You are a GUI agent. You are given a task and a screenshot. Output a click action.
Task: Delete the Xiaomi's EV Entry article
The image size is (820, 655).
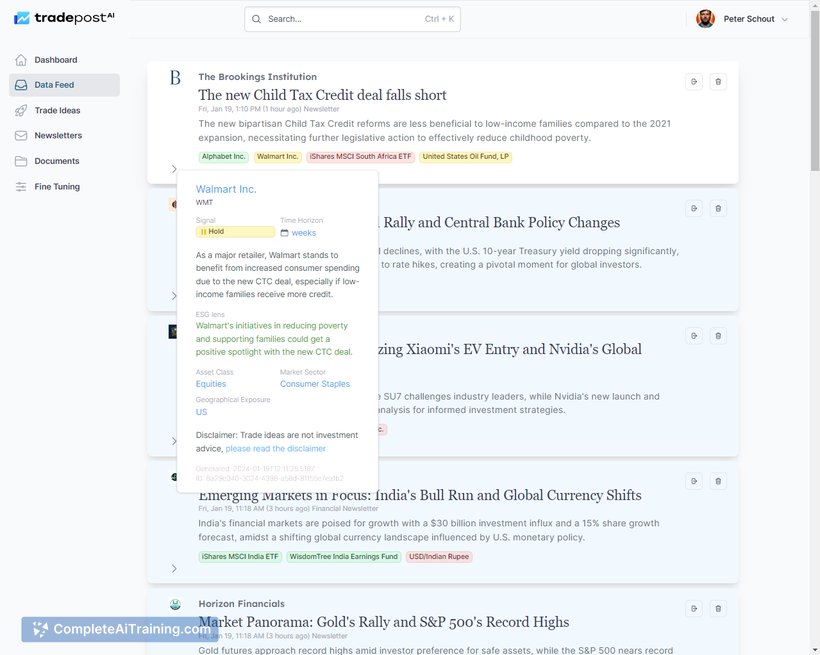(x=718, y=336)
